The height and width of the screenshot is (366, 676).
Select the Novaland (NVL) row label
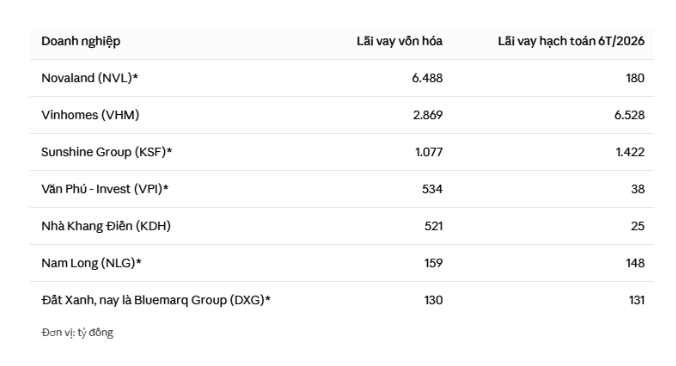pos(90,78)
